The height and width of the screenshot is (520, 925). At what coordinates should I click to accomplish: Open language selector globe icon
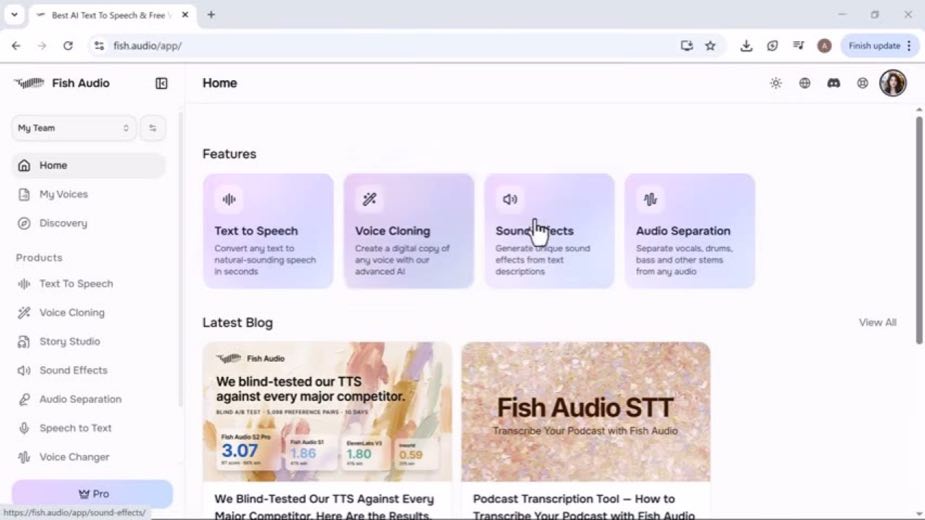[805, 83]
